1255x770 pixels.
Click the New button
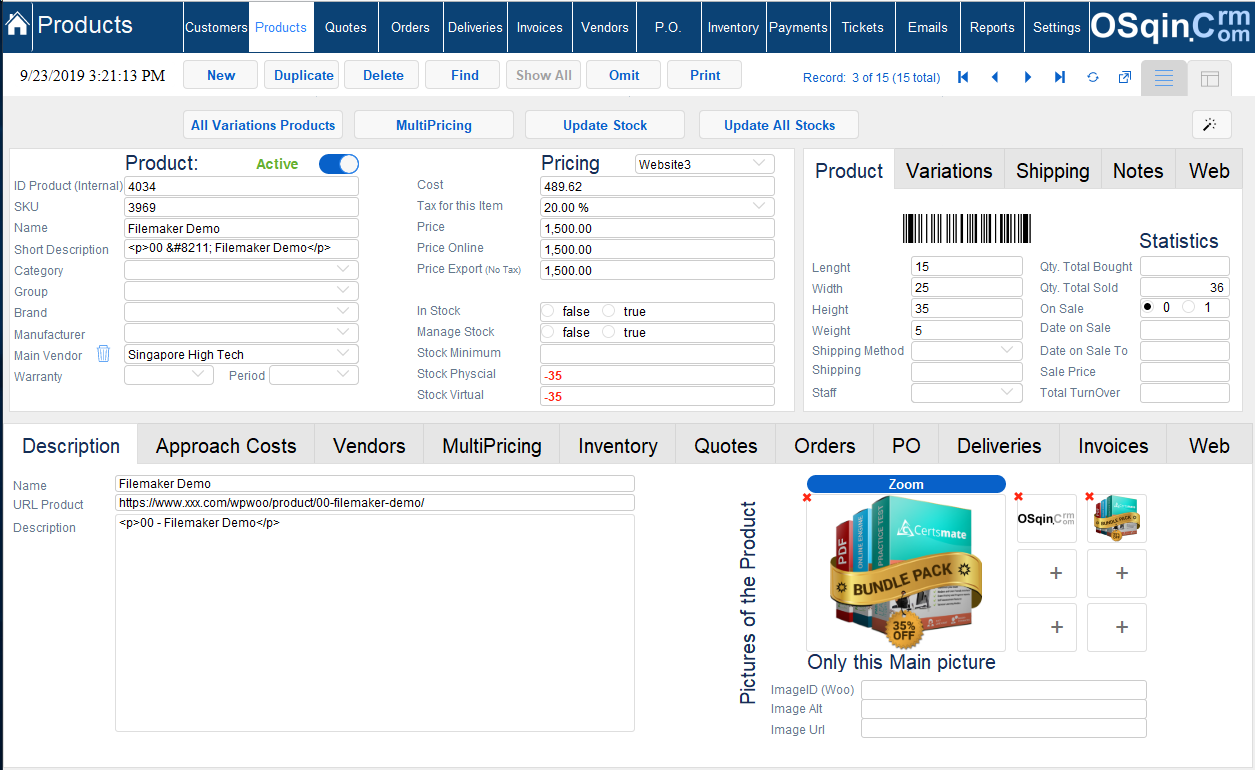[221, 75]
